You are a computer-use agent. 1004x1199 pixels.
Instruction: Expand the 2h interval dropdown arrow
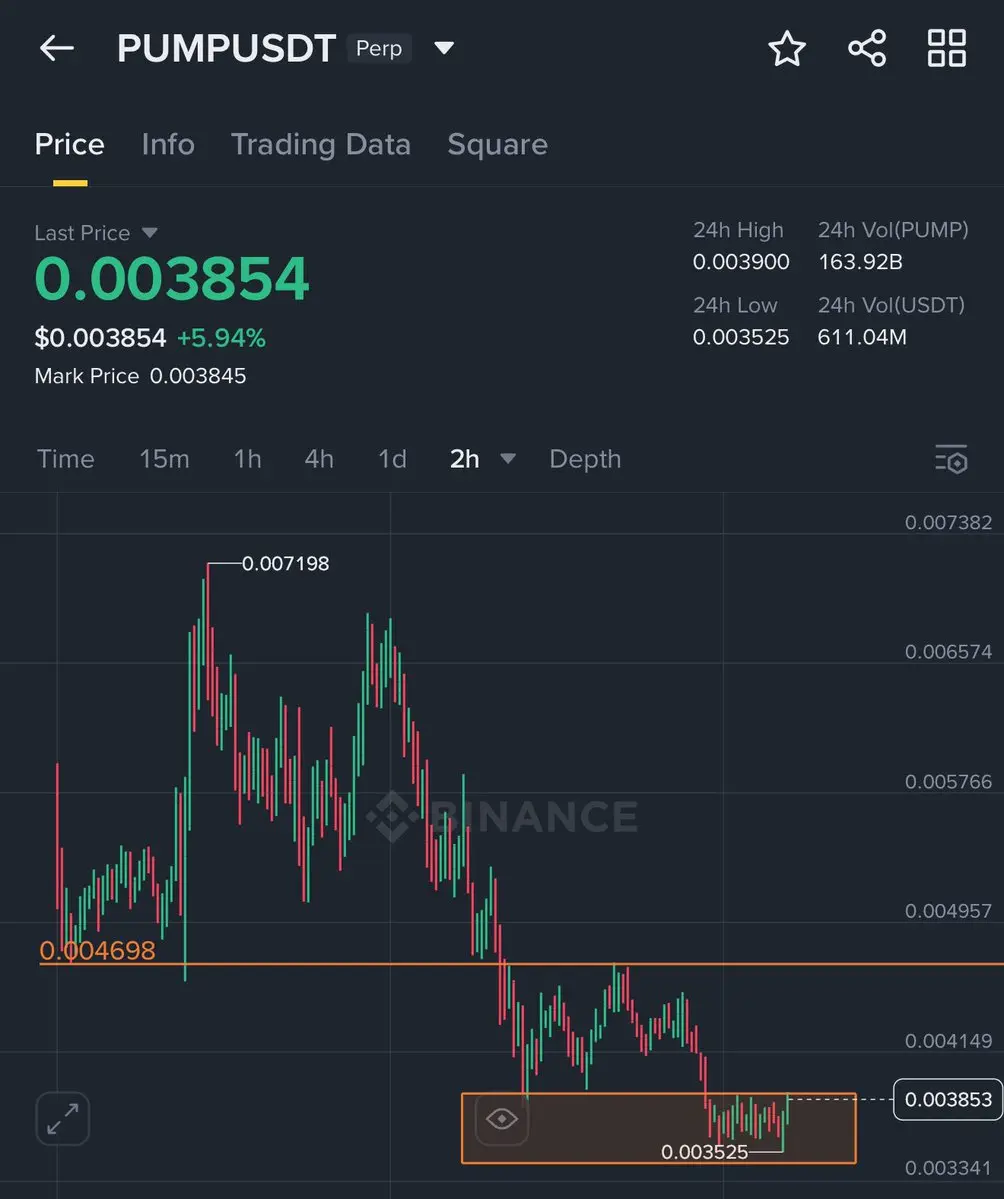tap(508, 459)
